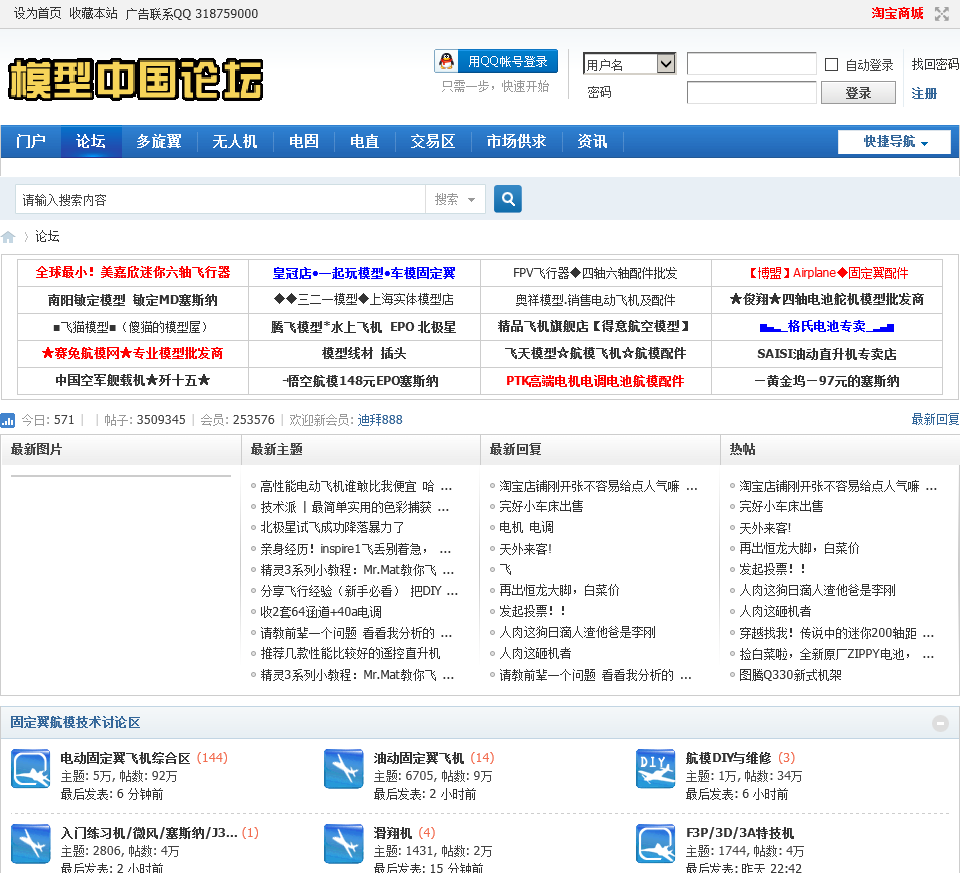Open the 滑翔机 forum title
This screenshot has height=873, width=960.
392,833
